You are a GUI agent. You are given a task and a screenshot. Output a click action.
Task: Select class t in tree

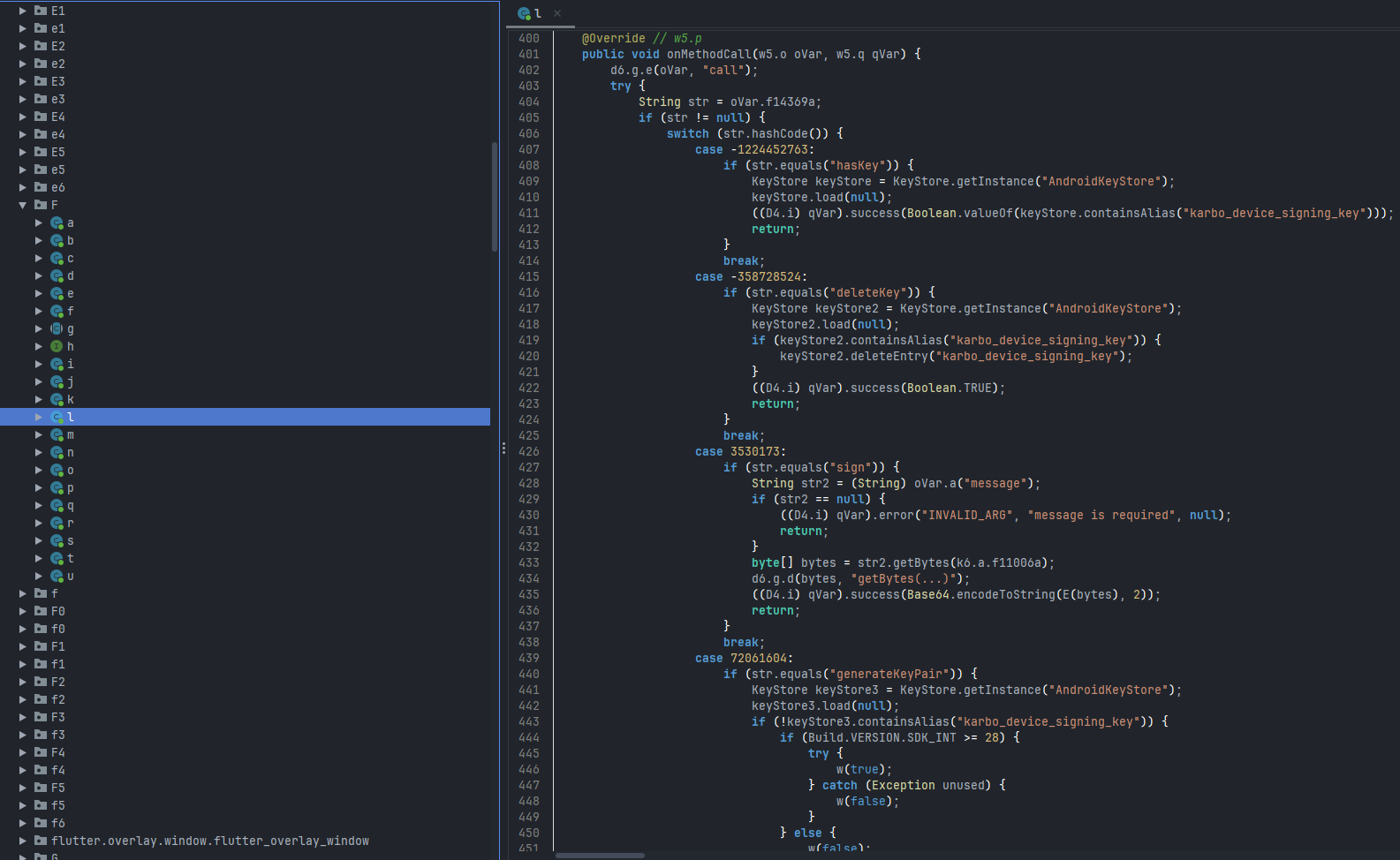(x=71, y=558)
